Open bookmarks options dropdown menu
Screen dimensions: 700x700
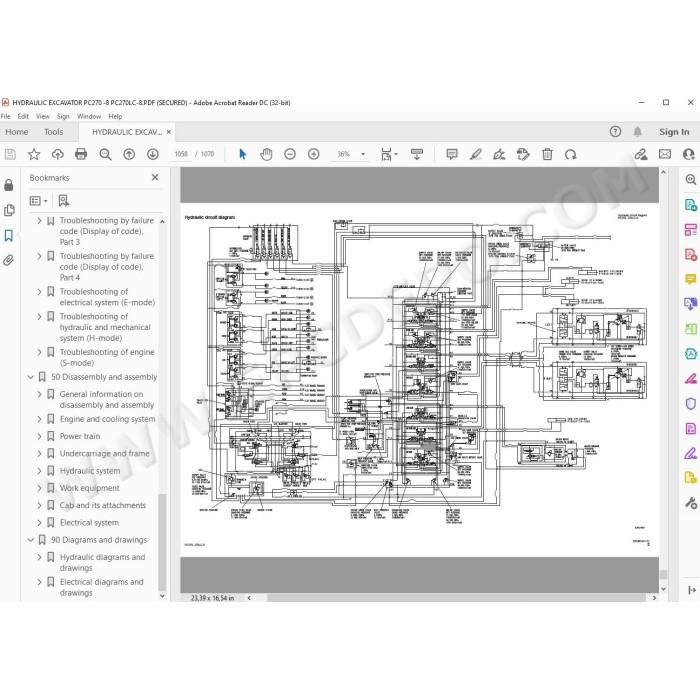tap(38, 201)
